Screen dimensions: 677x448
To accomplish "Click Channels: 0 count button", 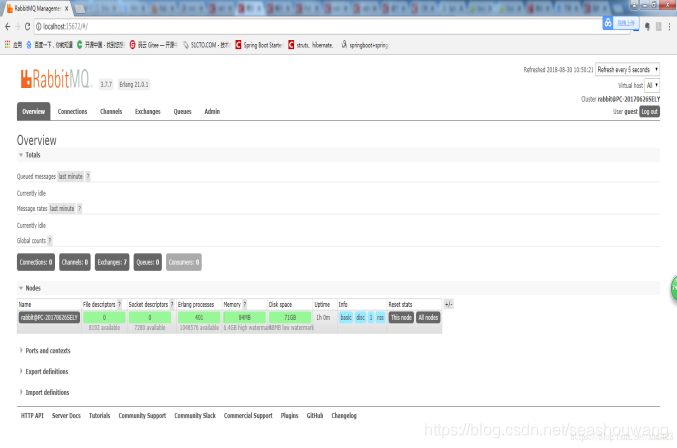I will pos(75,262).
